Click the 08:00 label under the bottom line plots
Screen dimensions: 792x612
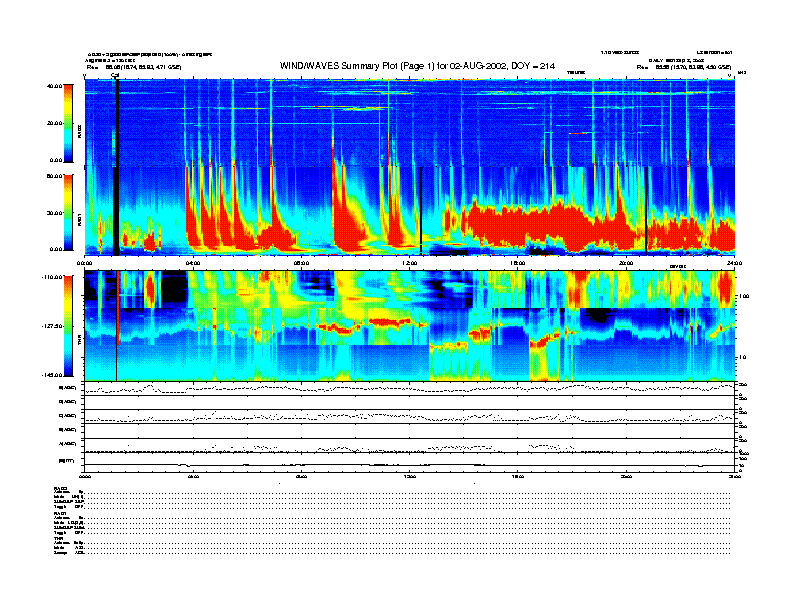pyautogui.click(x=301, y=476)
